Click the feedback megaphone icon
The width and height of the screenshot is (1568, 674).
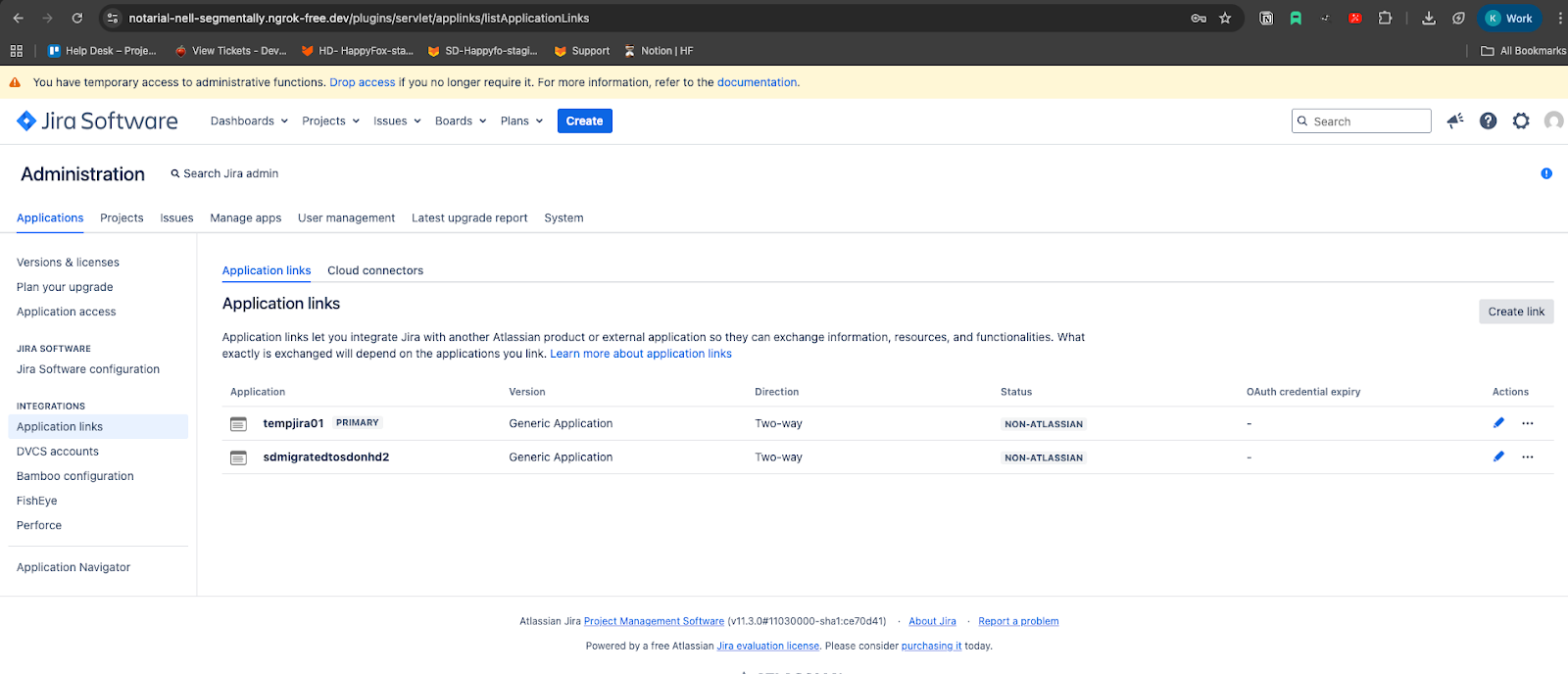1455,120
